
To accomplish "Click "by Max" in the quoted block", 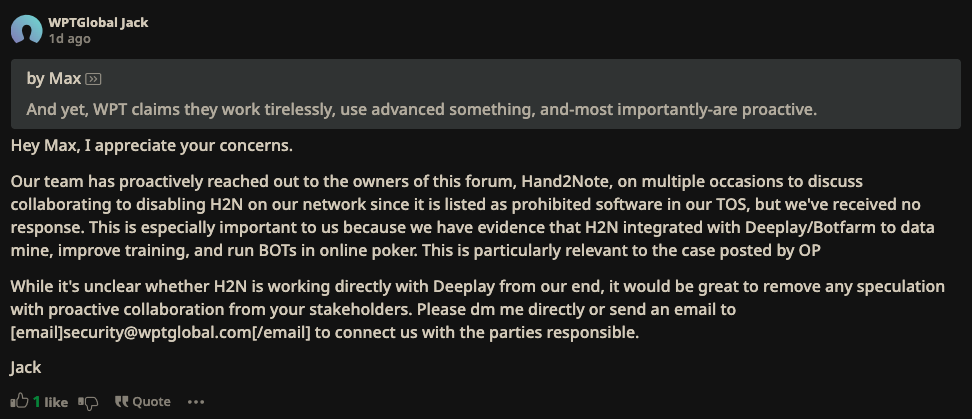I will 53,79.
